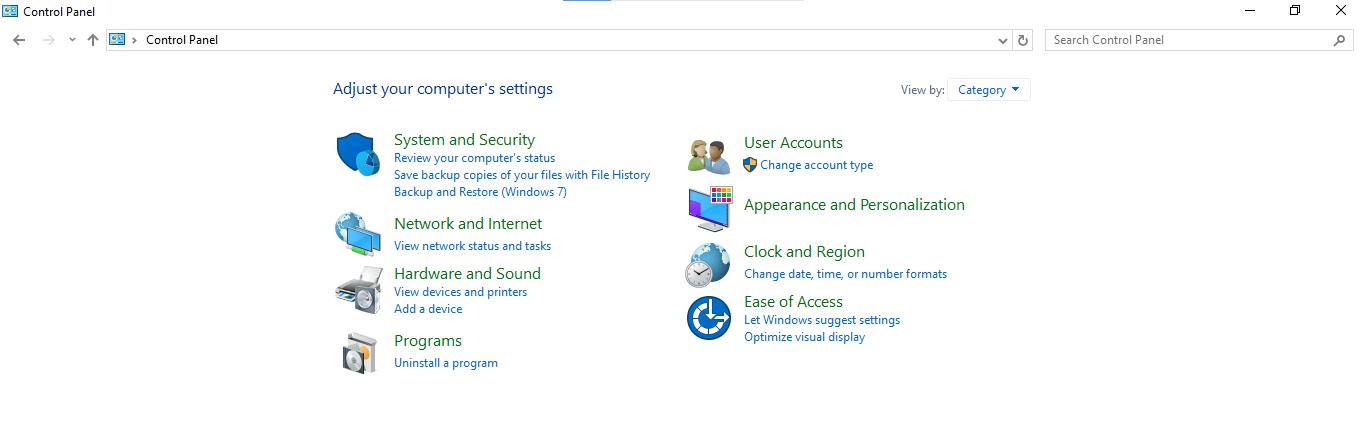
Task: Click the Search Control Panel field
Action: pyautogui.click(x=1190, y=40)
